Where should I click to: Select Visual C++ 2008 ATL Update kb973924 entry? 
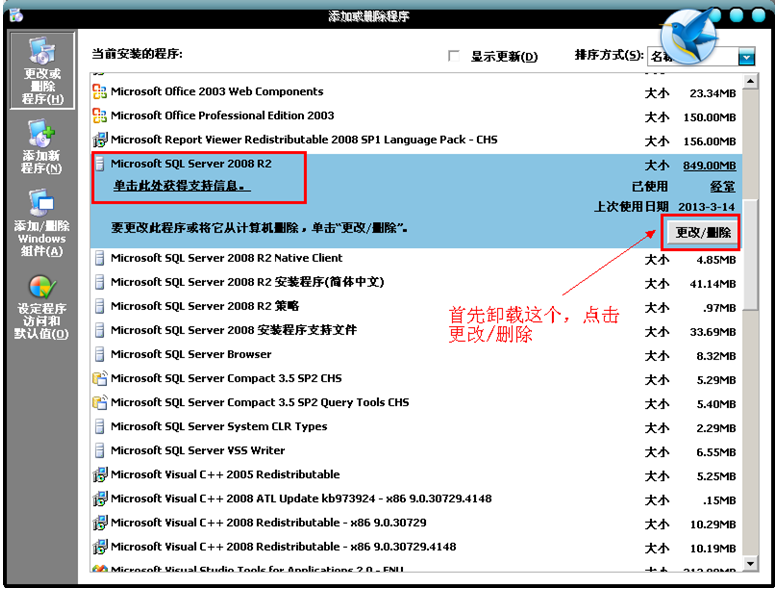pyautogui.click(x=414, y=499)
